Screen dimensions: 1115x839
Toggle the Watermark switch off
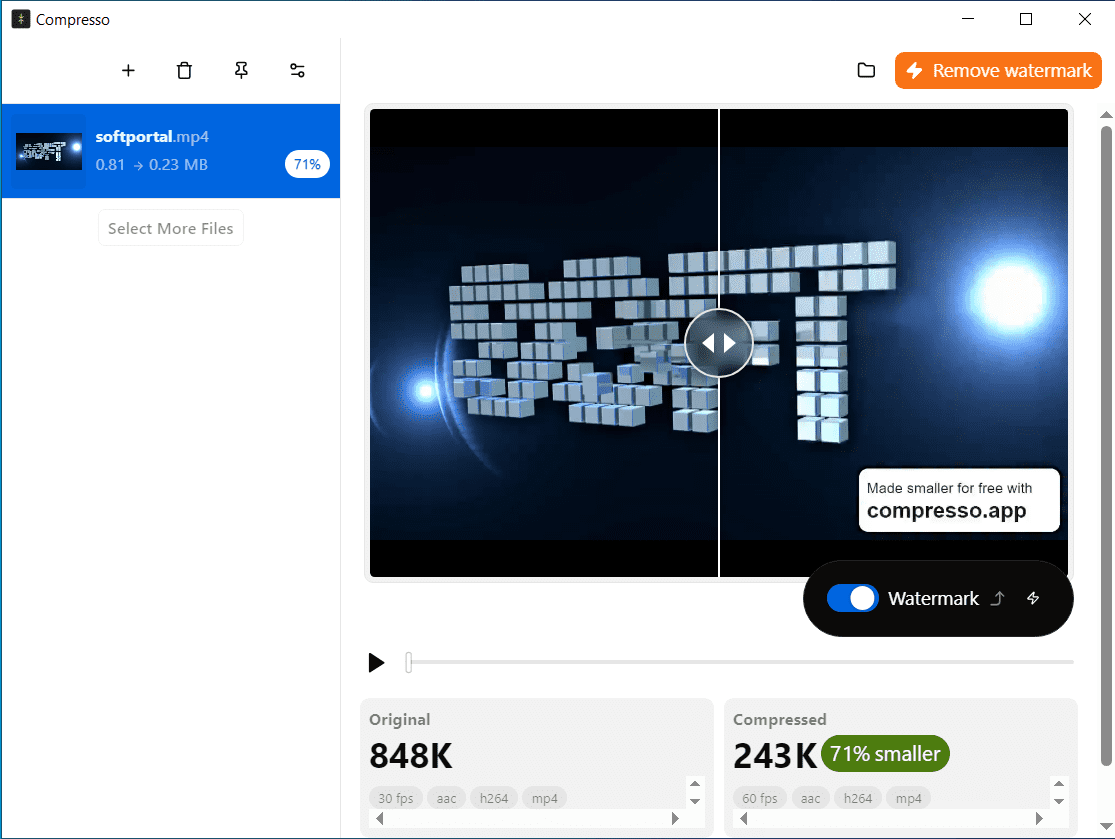point(853,599)
